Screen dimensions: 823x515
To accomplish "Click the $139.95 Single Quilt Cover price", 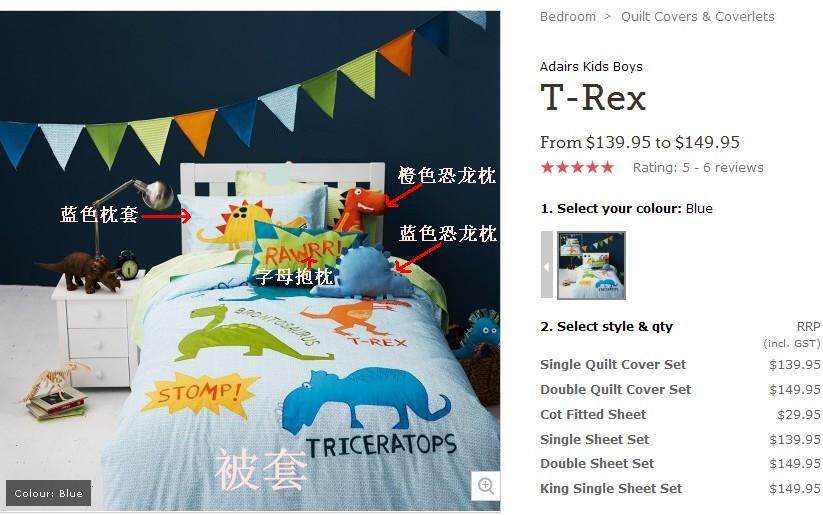I will pyautogui.click(x=795, y=364).
